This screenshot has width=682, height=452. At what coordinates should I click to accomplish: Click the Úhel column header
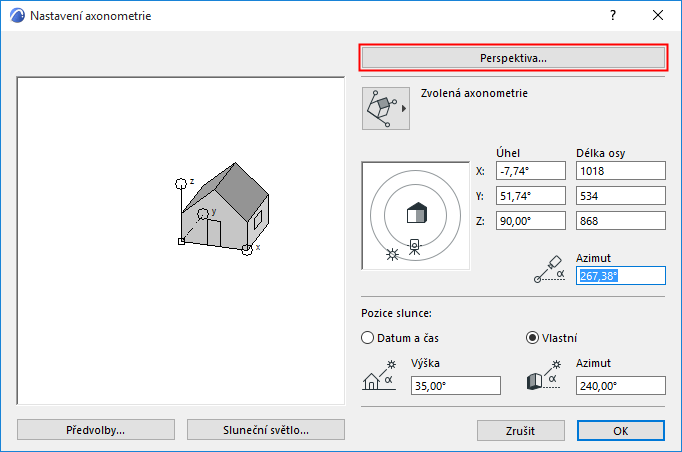tap(508, 153)
